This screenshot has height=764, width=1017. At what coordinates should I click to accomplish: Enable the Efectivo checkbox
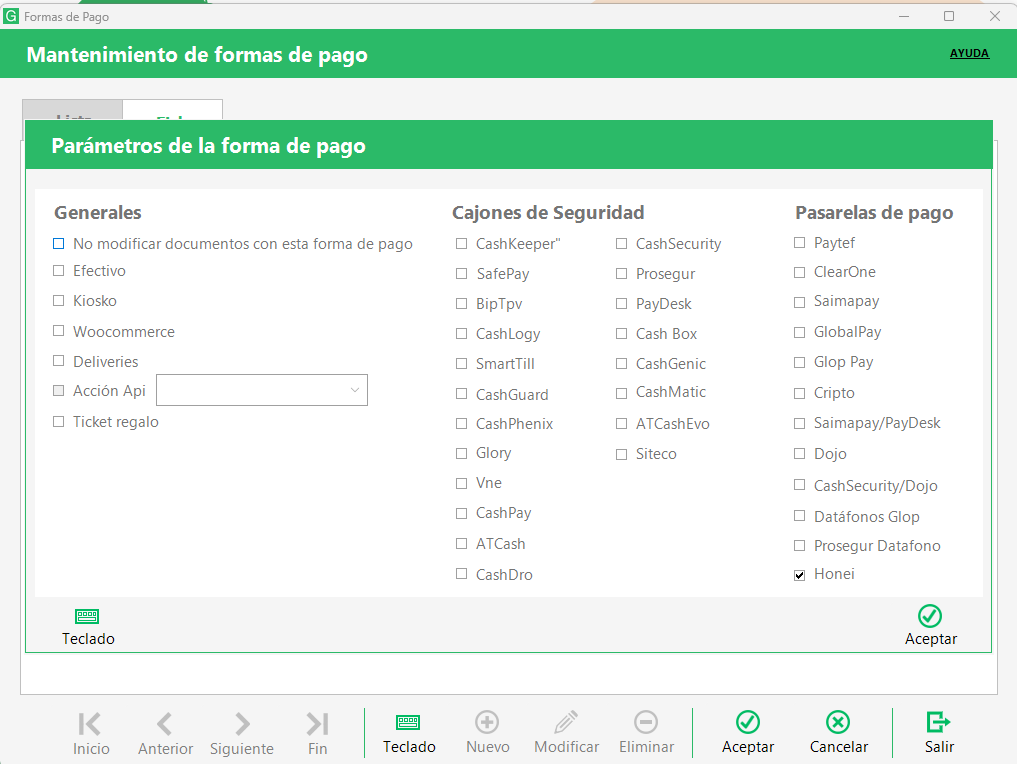59,271
